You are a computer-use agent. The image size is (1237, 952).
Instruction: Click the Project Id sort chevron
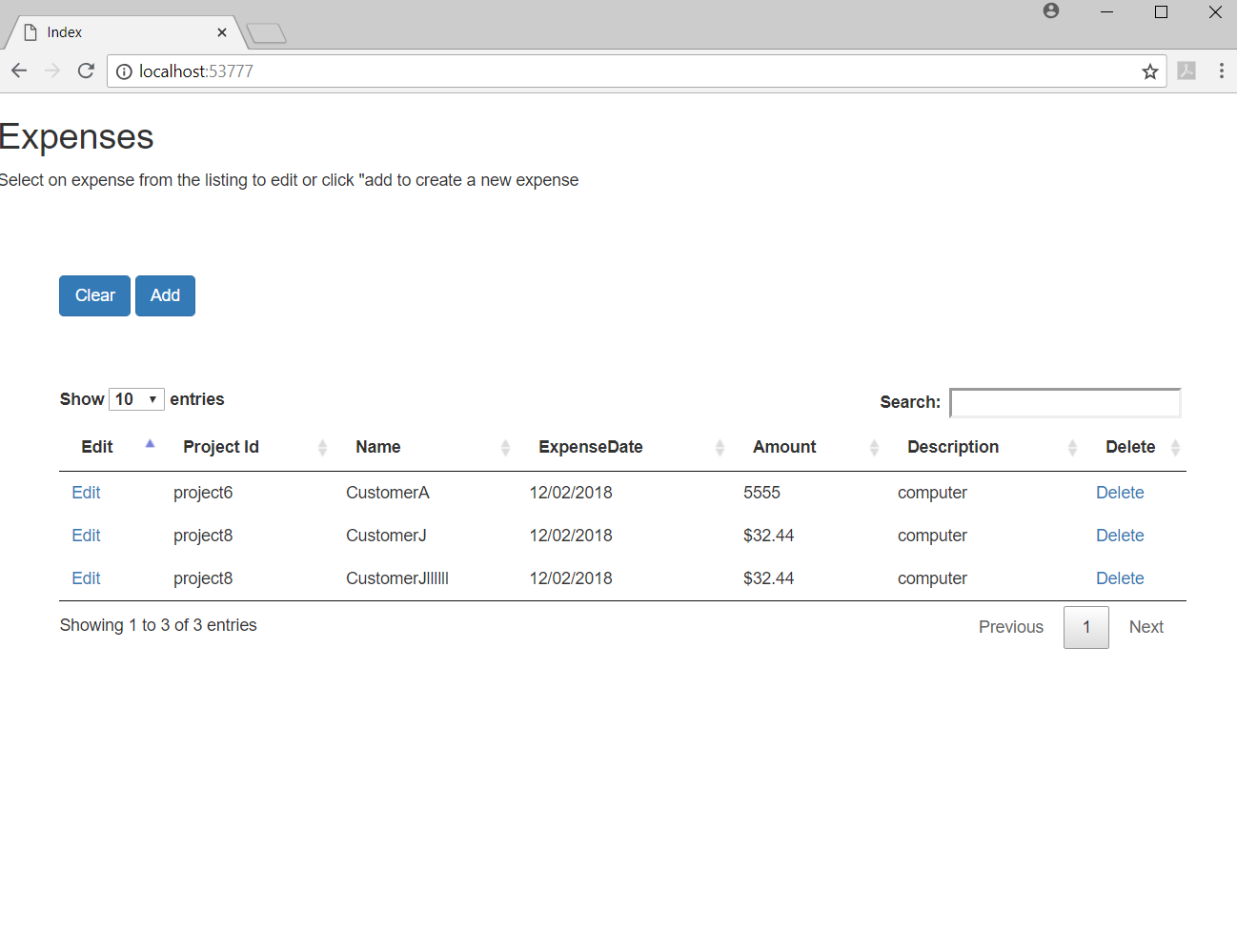click(323, 446)
